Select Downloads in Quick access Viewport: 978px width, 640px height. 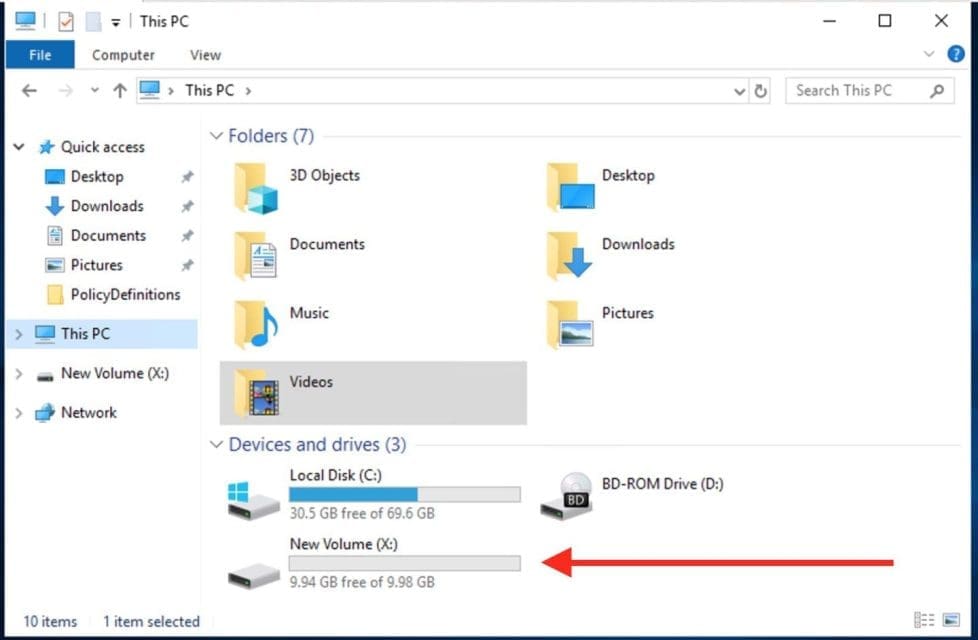[x=106, y=206]
